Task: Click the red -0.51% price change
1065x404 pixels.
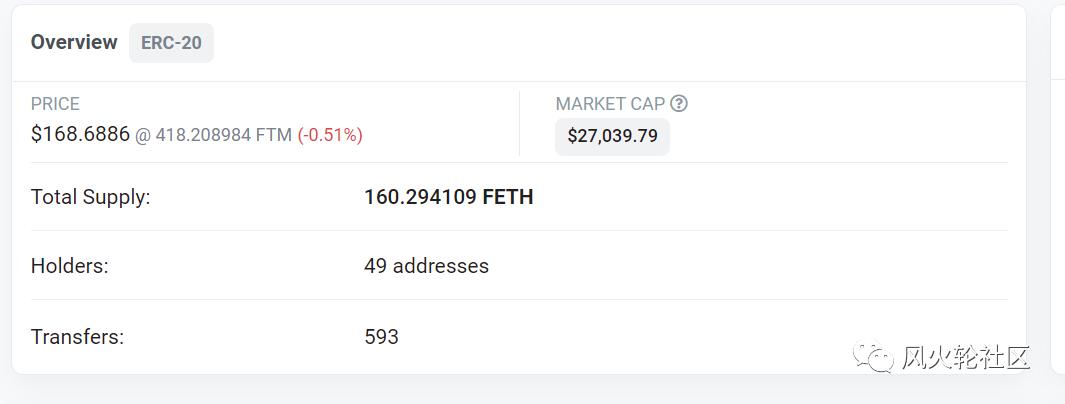Action: (330, 135)
